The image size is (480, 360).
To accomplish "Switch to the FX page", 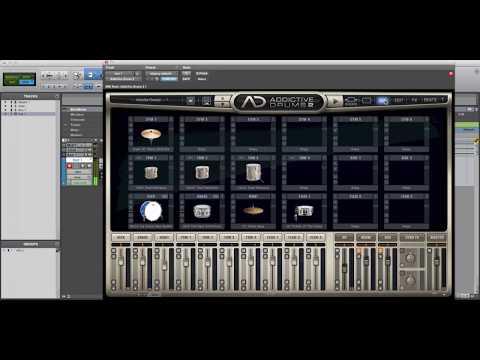I will pyautogui.click(x=414, y=100).
